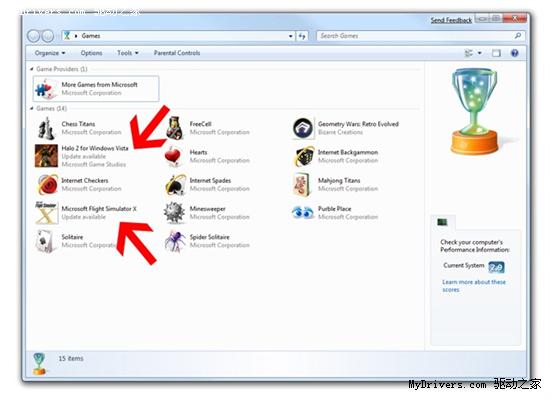Collapse the Games (14) group
Viewport: 550px width, 398px height.
pyautogui.click(x=32, y=108)
